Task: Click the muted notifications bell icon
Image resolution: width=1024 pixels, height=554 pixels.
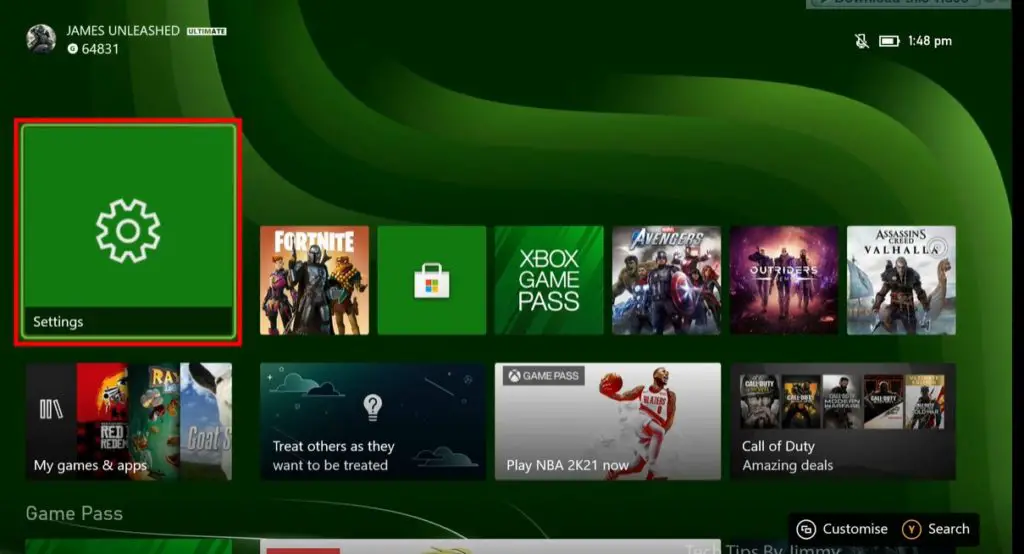Action: coord(862,41)
